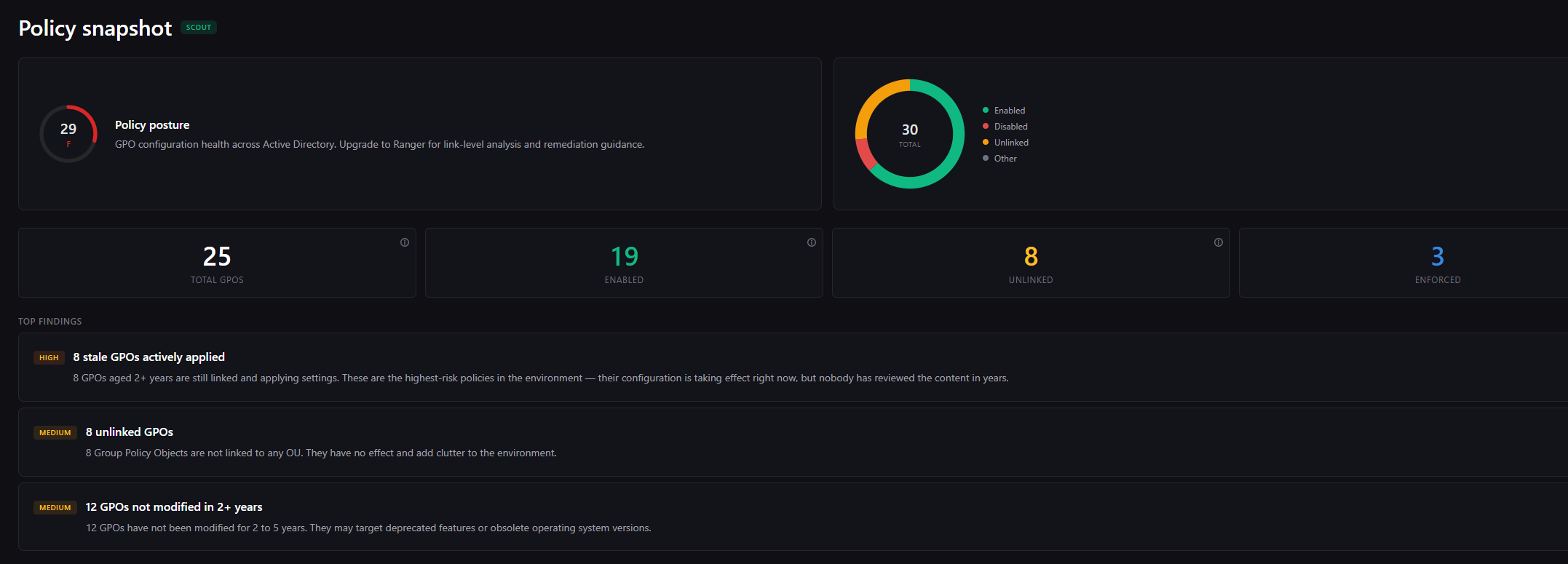
Task: Click the policy posture score gauge 29
Action: click(68, 134)
